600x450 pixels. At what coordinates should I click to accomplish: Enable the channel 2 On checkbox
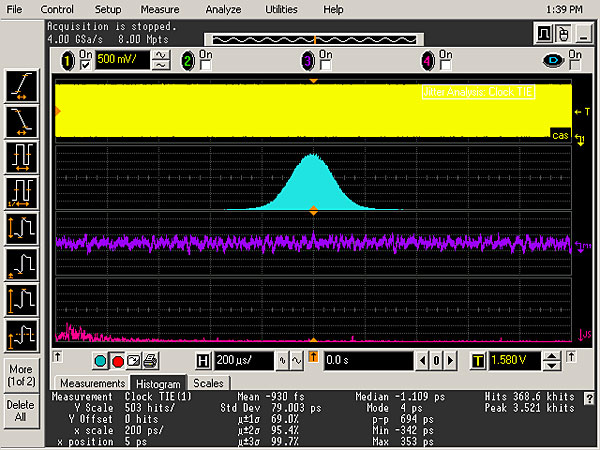206,66
